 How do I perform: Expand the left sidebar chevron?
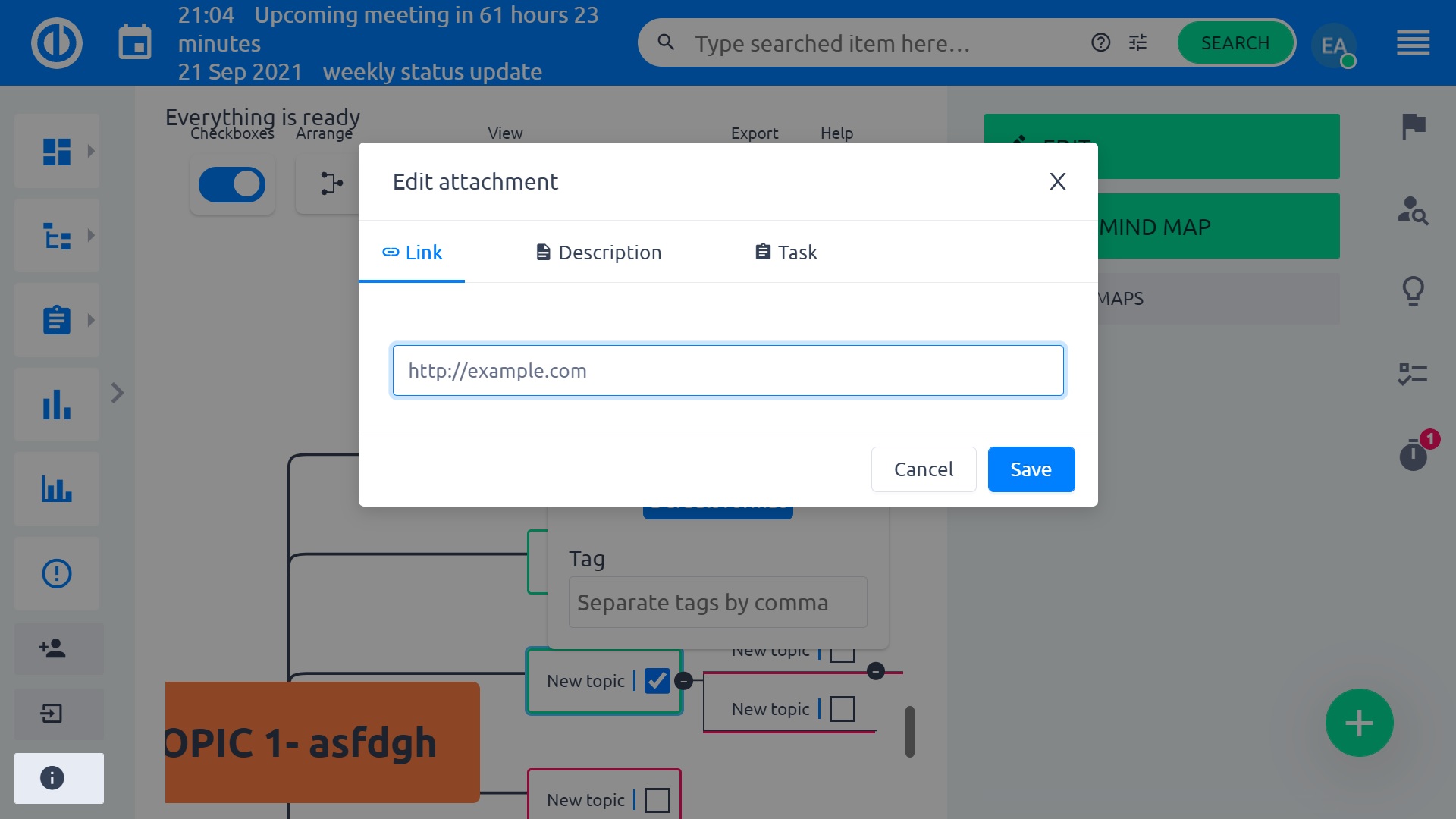pyautogui.click(x=117, y=393)
